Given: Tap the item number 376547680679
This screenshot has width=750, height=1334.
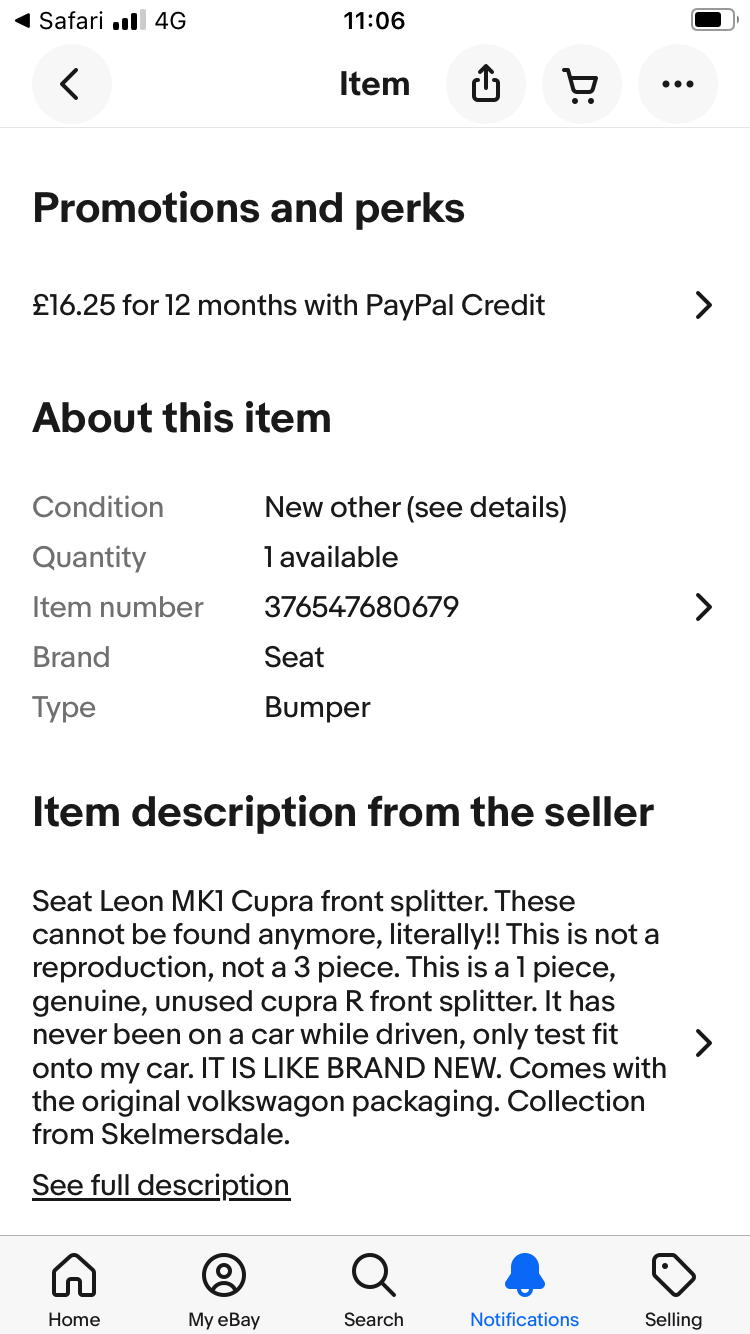Looking at the screenshot, I should point(361,607).
